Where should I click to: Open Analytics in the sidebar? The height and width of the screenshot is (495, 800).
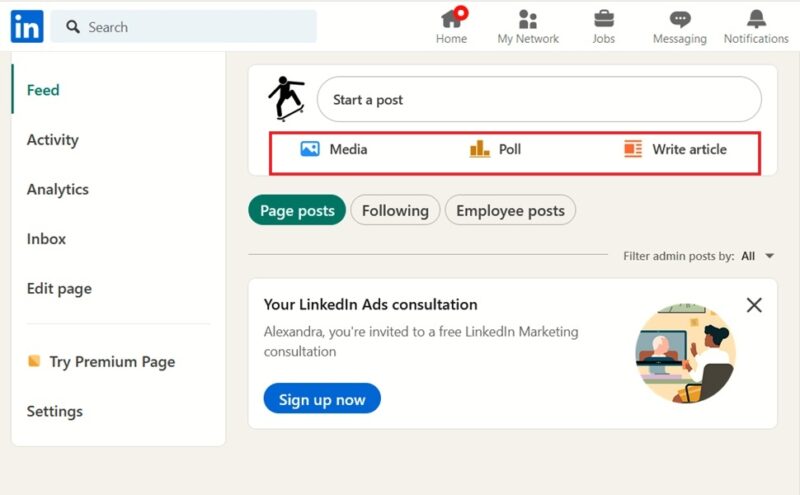[x=58, y=189]
